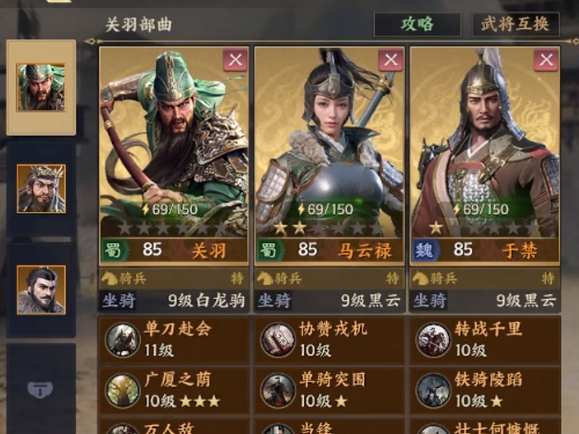Open the 转战千里 skill icon
The height and width of the screenshot is (434, 579).
click(x=433, y=340)
